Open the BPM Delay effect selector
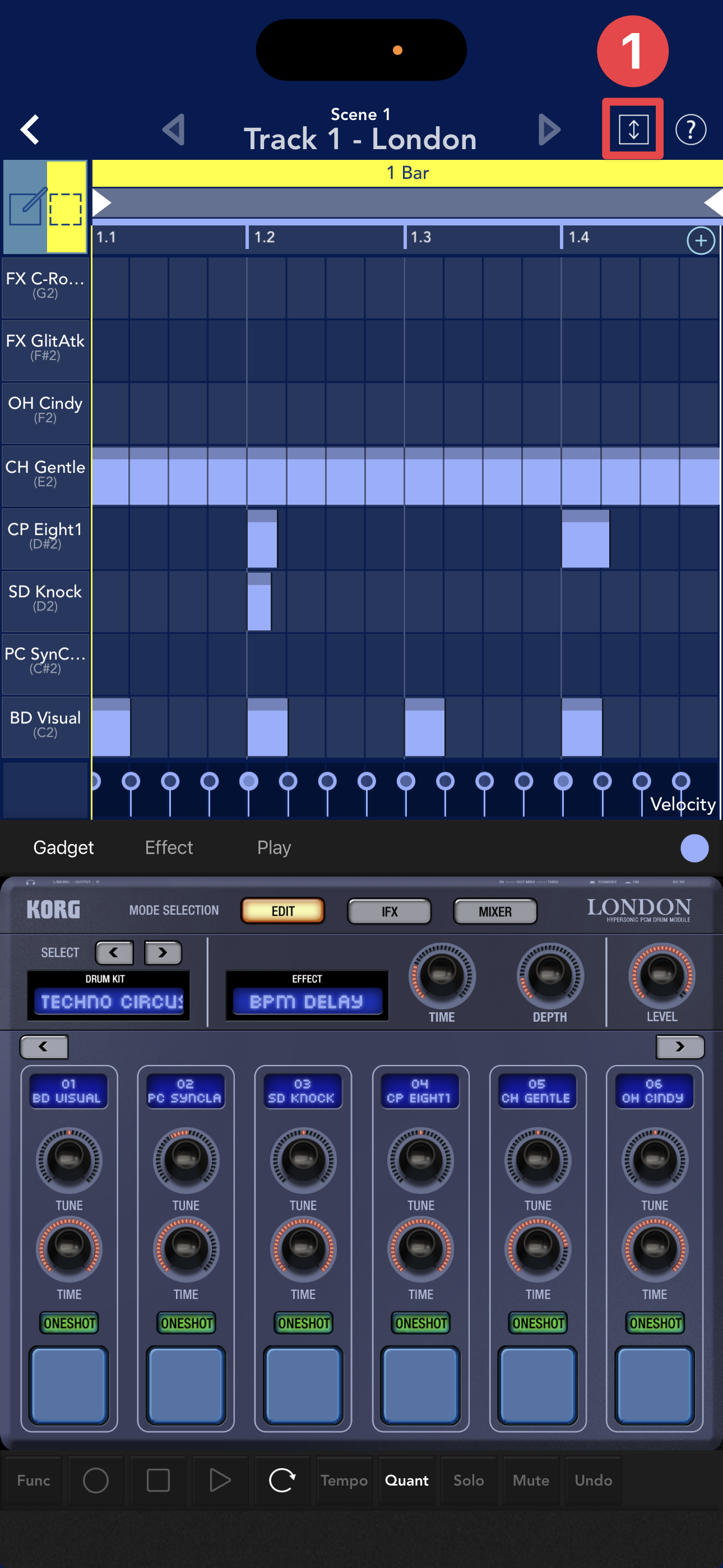 click(307, 1000)
